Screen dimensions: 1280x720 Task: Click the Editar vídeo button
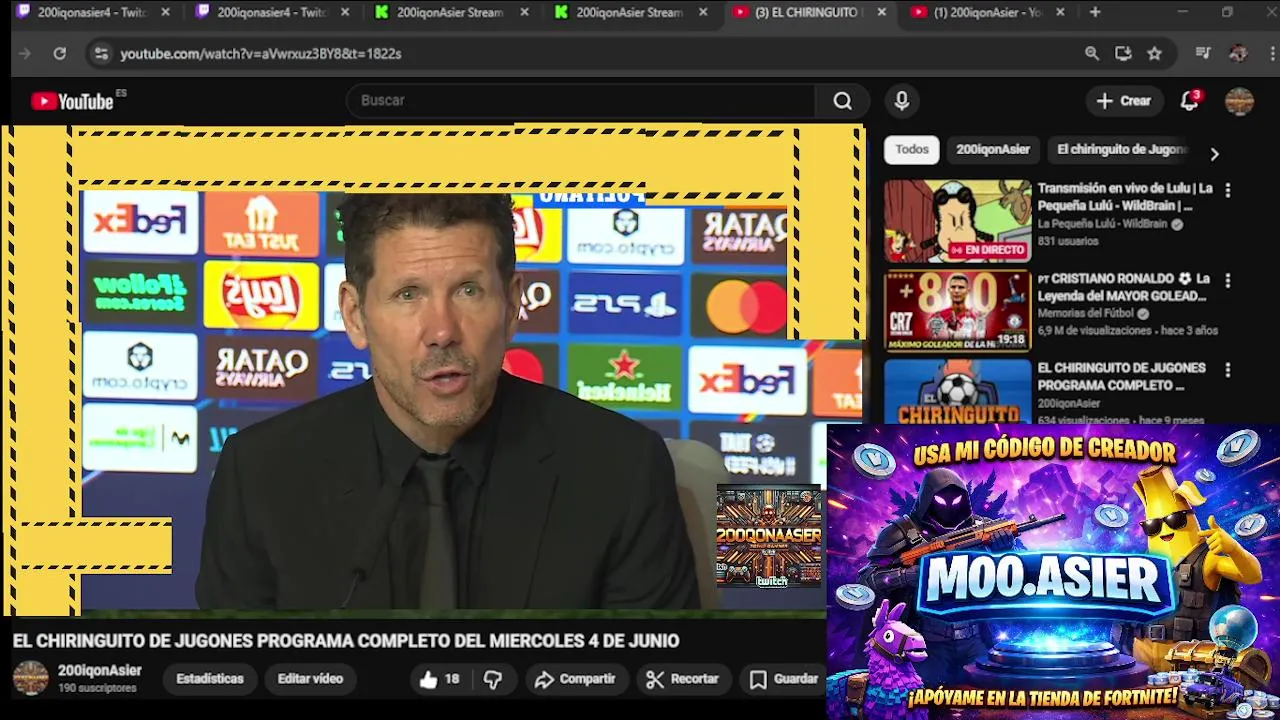[x=310, y=679]
